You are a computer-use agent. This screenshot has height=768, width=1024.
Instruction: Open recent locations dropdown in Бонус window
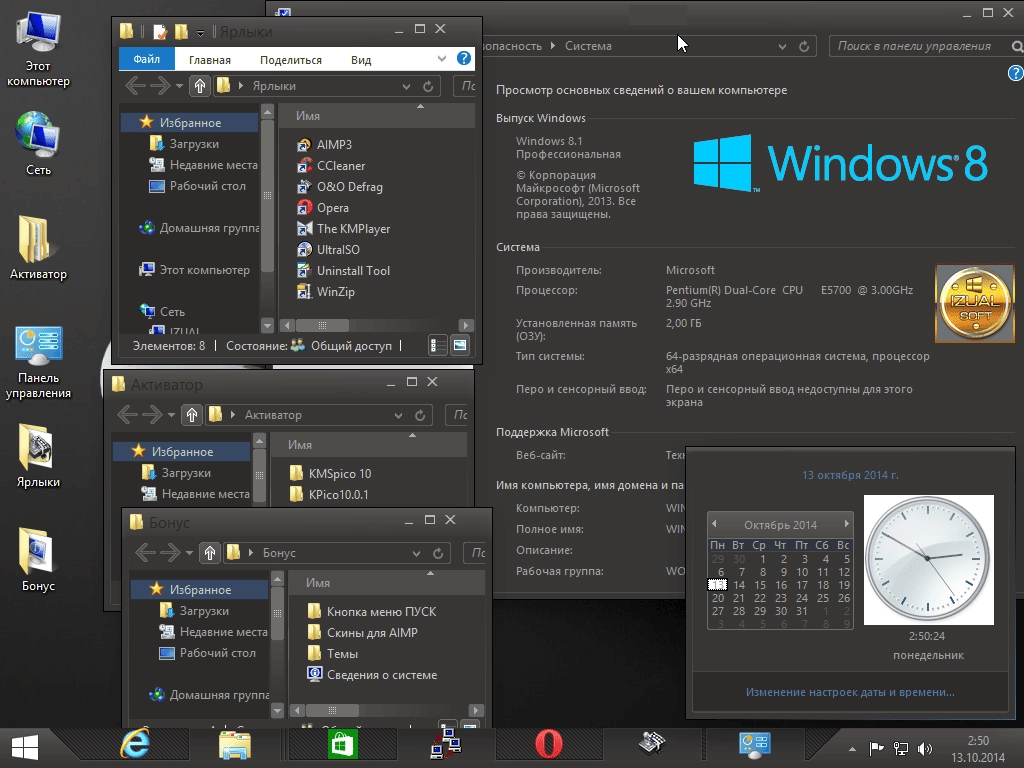(189, 552)
